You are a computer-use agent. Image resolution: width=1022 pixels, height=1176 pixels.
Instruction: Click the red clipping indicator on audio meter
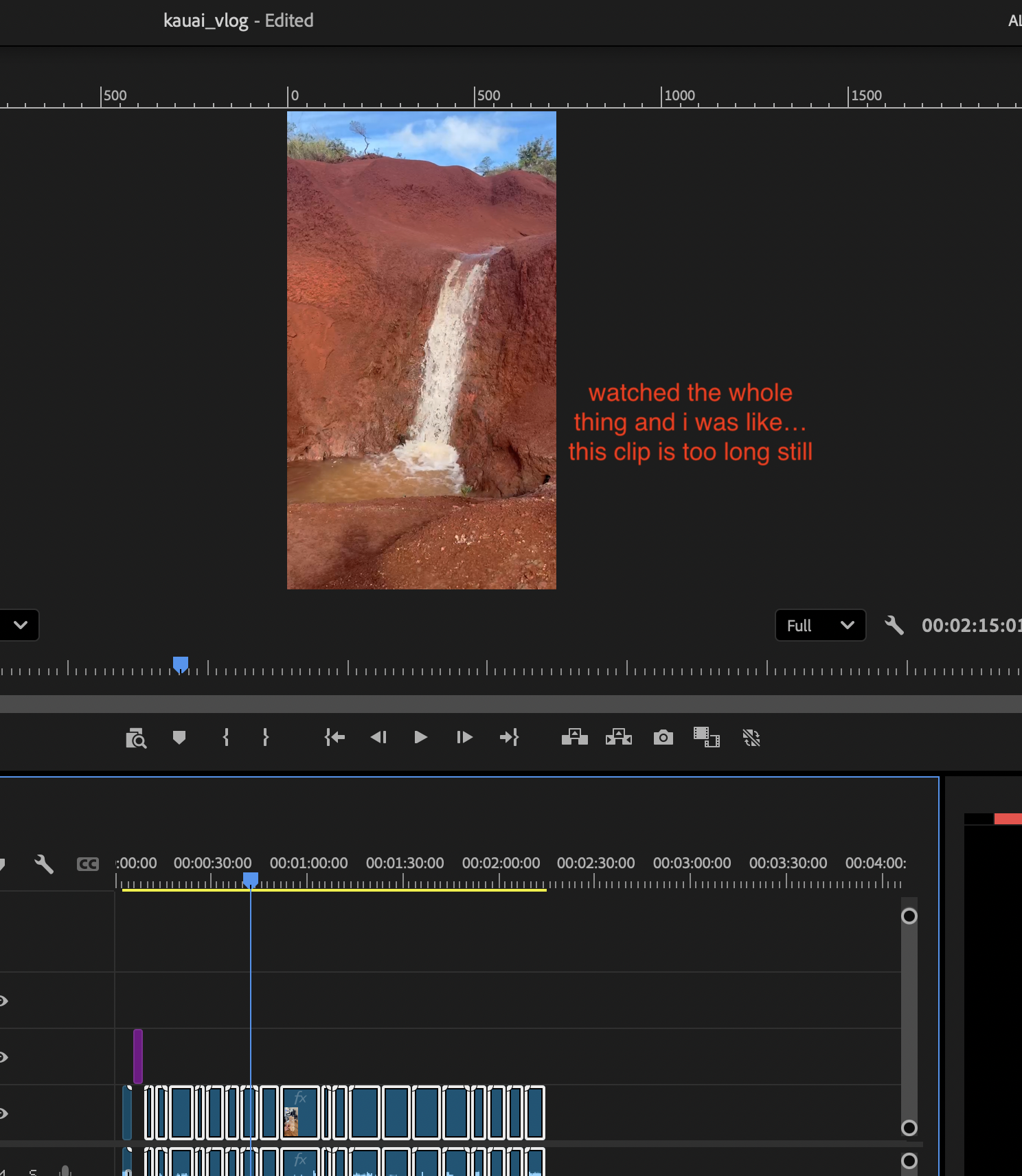point(1008,819)
